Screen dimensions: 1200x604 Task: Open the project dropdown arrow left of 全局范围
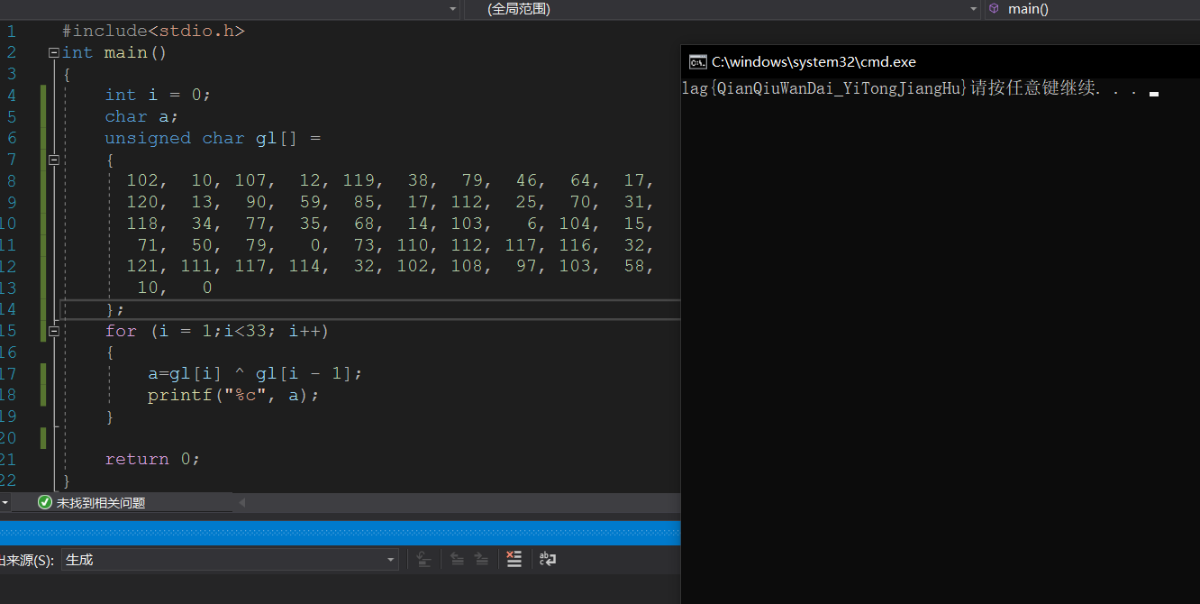(x=452, y=9)
